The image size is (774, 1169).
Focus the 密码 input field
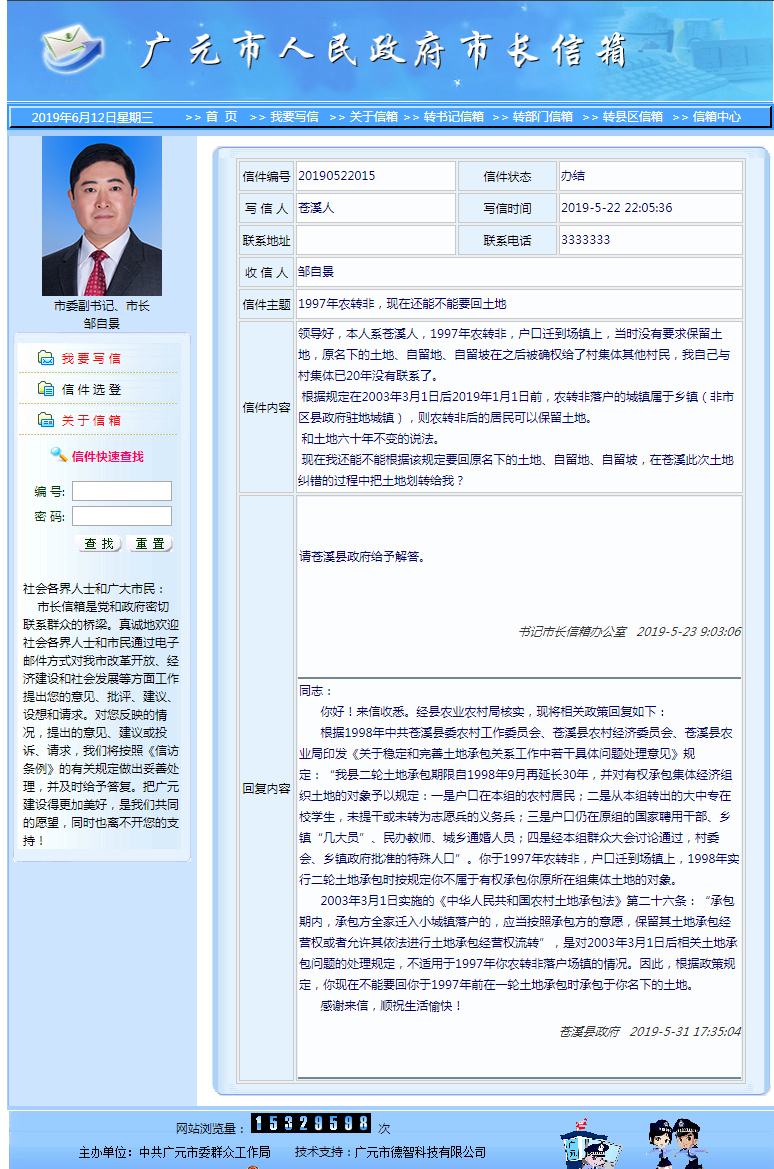pos(122,516)
